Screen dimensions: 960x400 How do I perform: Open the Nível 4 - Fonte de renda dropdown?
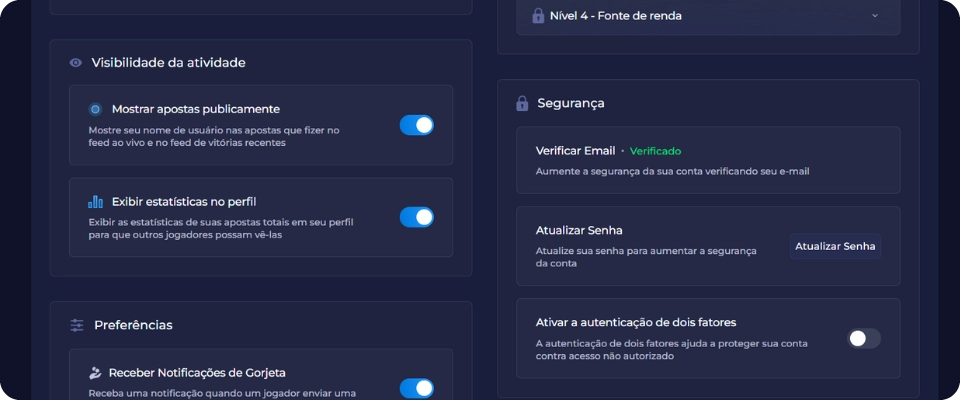(708, 16)
